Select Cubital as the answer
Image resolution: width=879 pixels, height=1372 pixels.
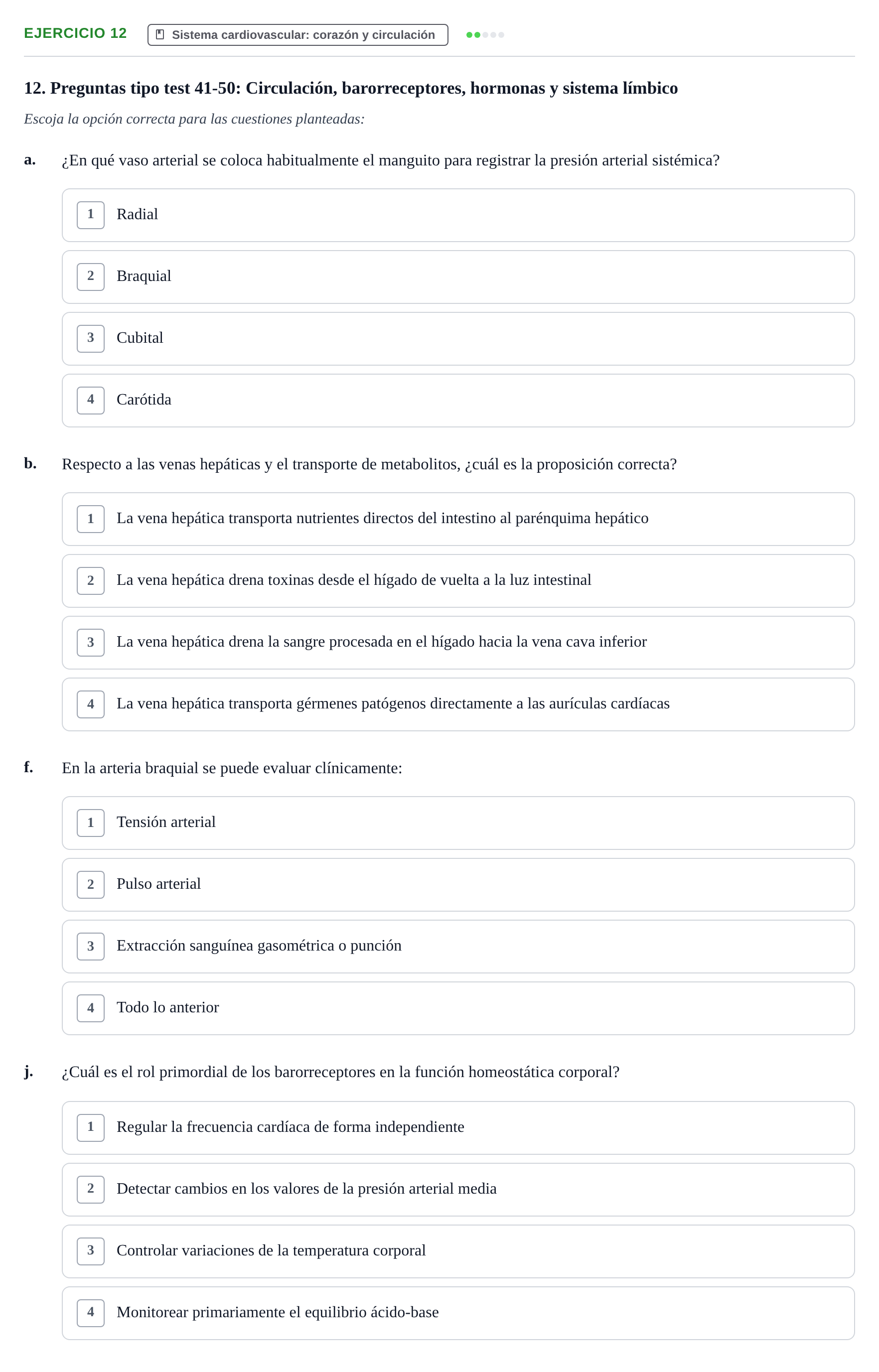tap(458, 339)
